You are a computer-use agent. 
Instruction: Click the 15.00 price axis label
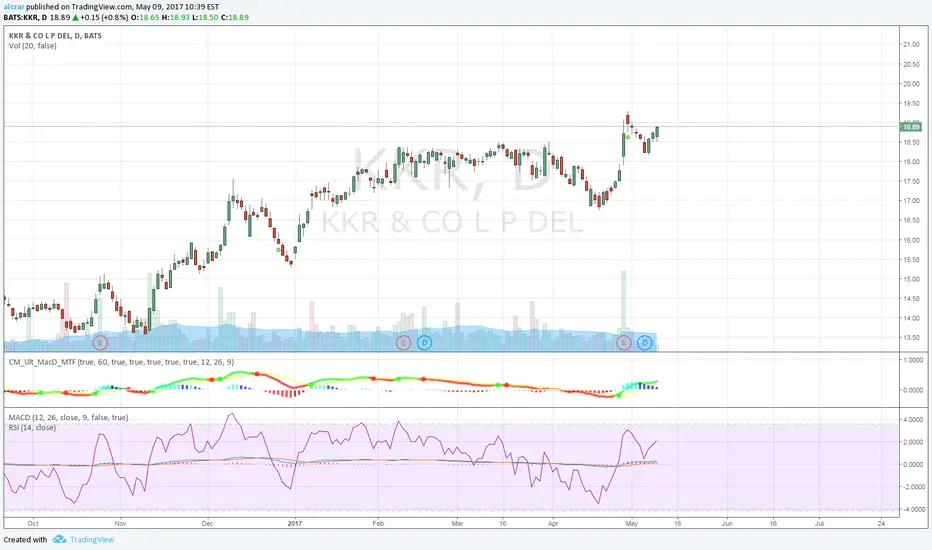(911, 279)
